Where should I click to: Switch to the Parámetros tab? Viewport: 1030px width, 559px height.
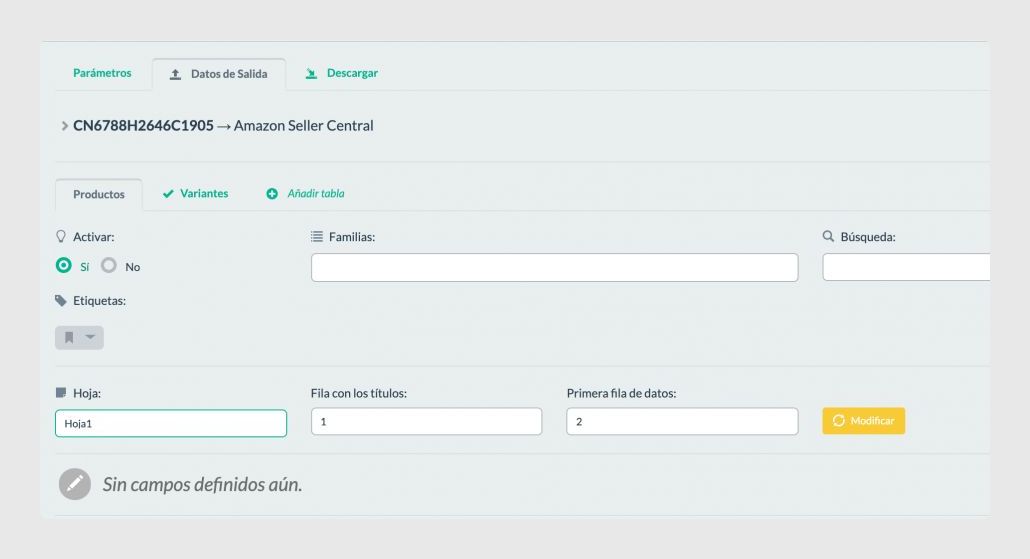tap(102, 73)
